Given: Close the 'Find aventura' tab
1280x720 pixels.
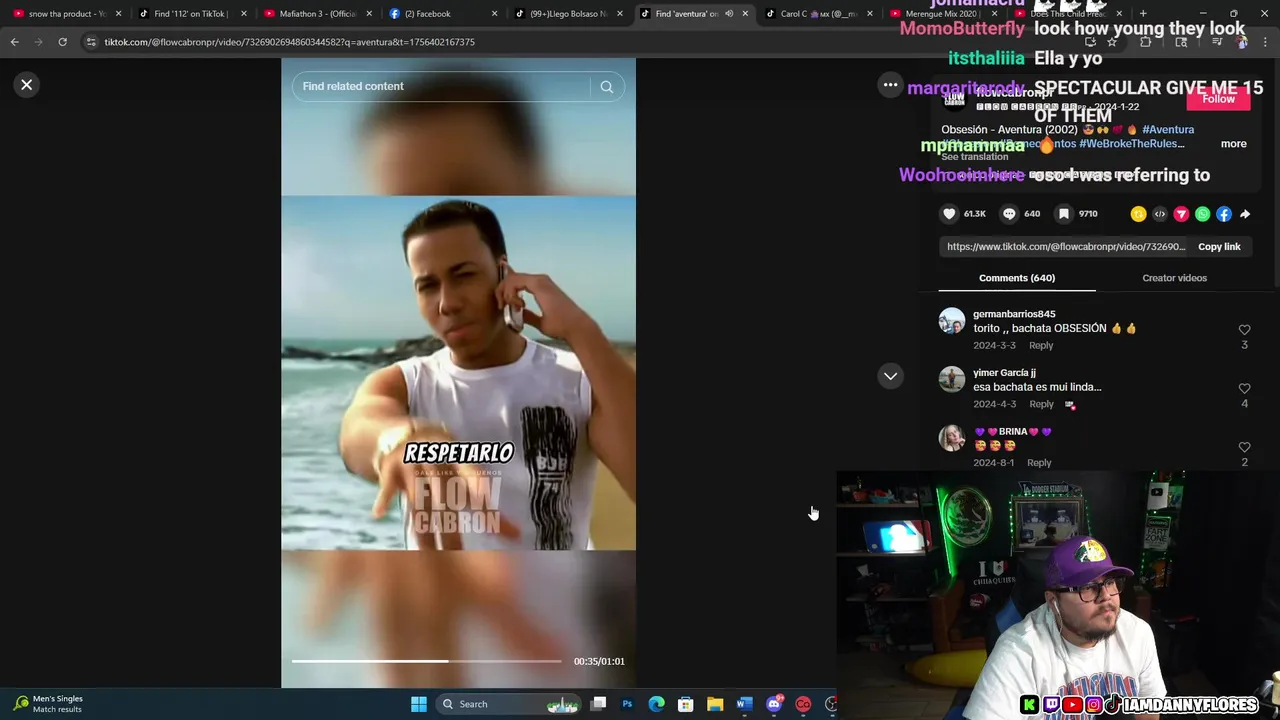Looking at the screenshot, I should click(x=745, y=14).
